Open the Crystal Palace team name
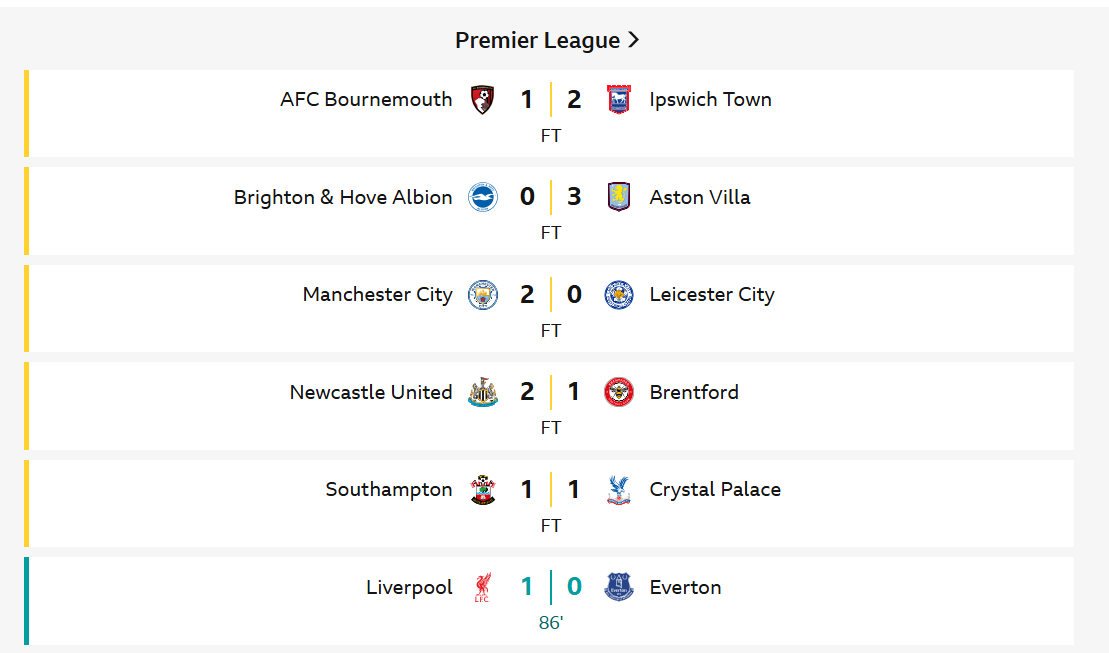The width and height of the screenshot is (1109, 653). coord(715,490)
